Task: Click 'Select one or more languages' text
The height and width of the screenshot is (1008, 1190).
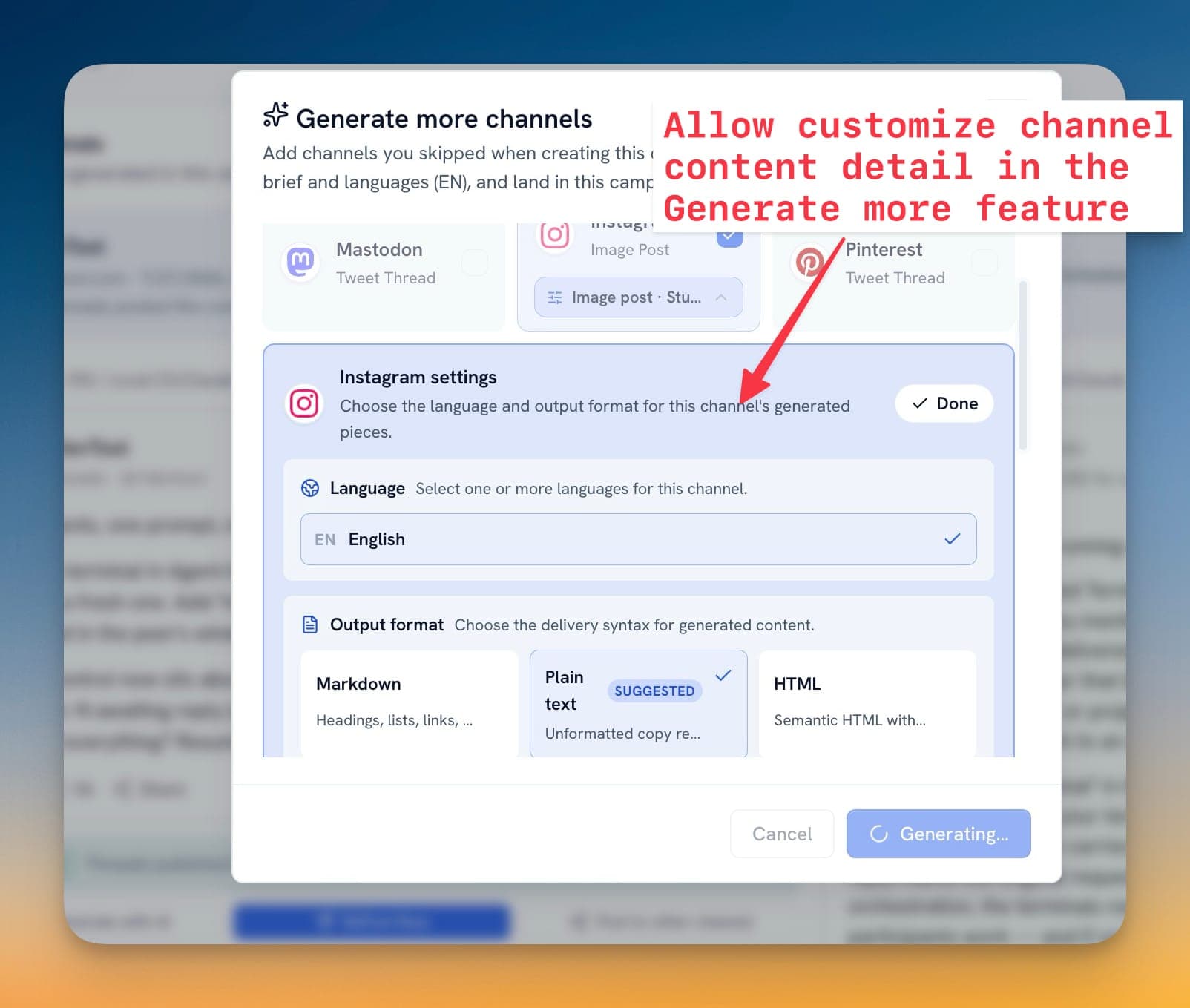Action: click(581, 488)
